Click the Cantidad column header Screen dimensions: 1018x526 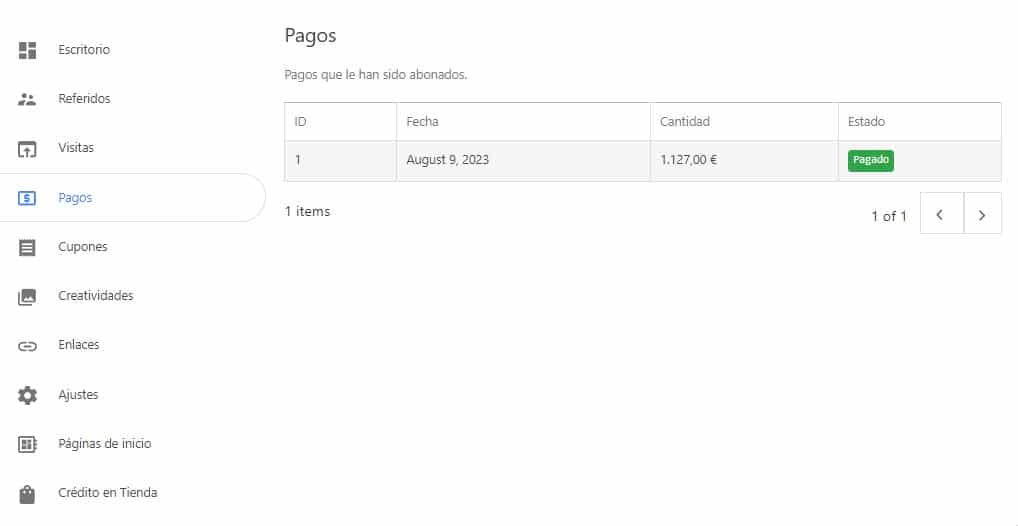point(684,121)
